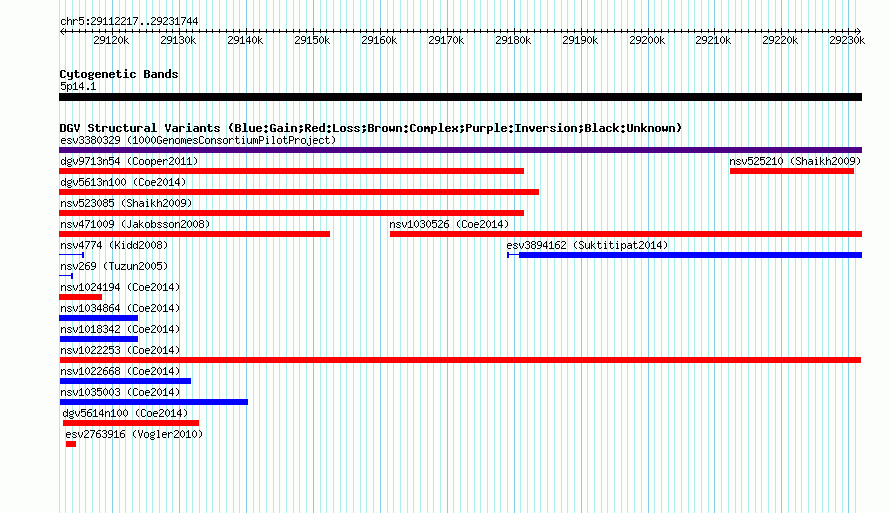Screen dimensions: 890x513
Task: Click the nsv269 small blue glyph
Action: click(x=66, y=276)
